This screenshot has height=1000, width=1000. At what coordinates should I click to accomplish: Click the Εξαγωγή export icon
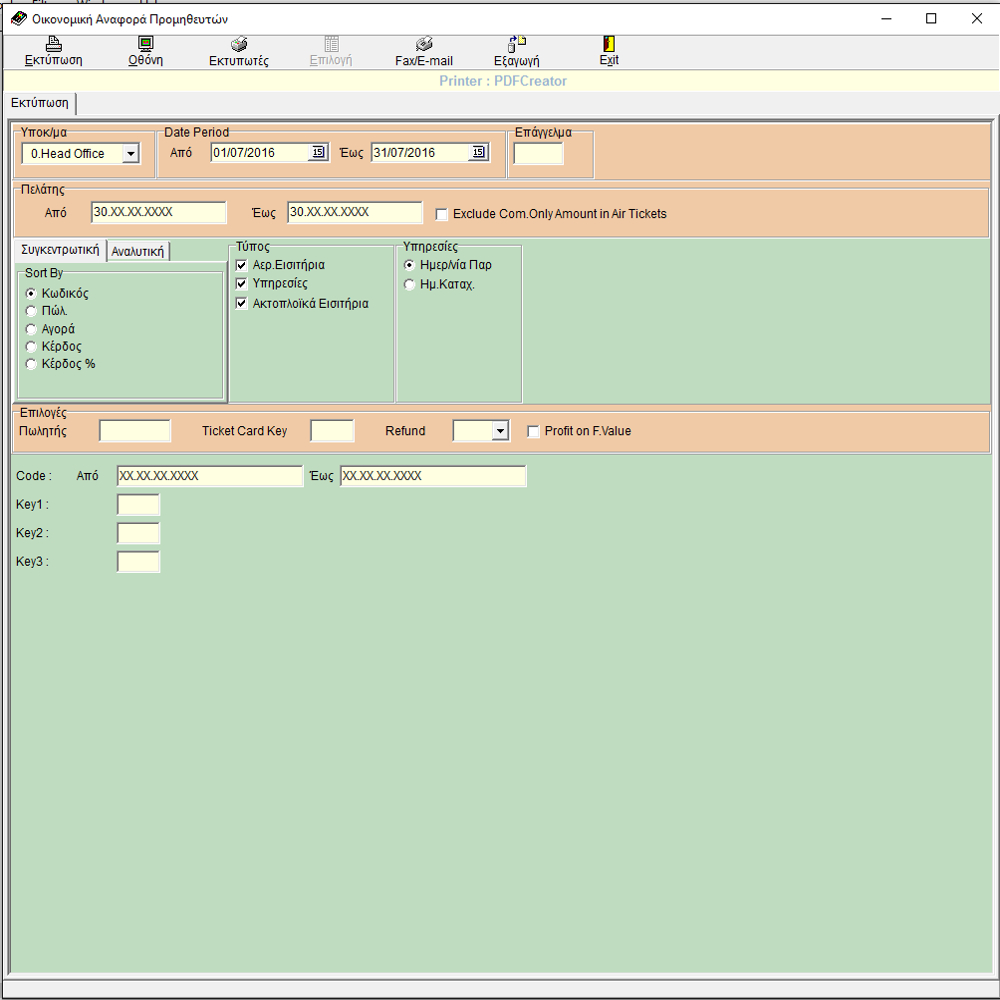pos(517,44)
